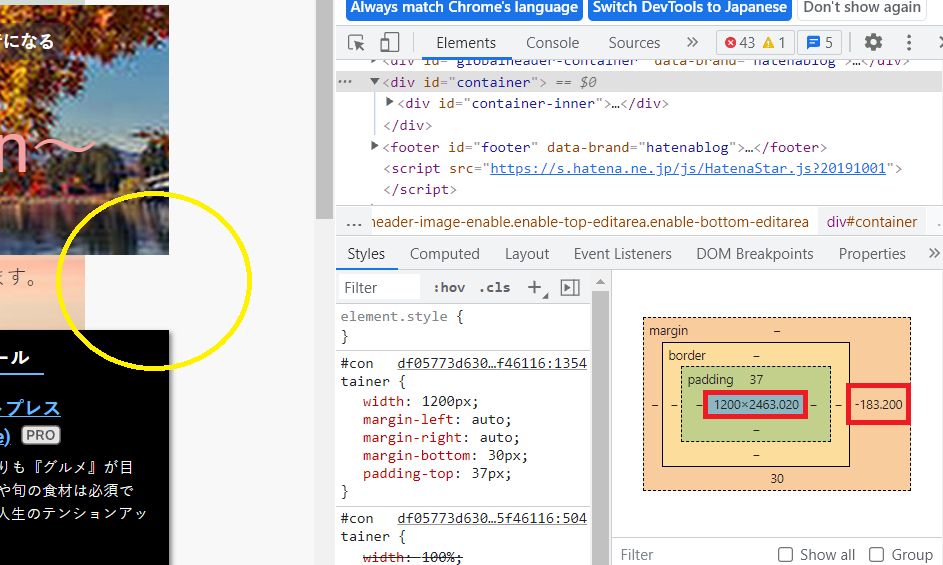
Task: Toggle :hov element state
Action: tap(449, 288)
